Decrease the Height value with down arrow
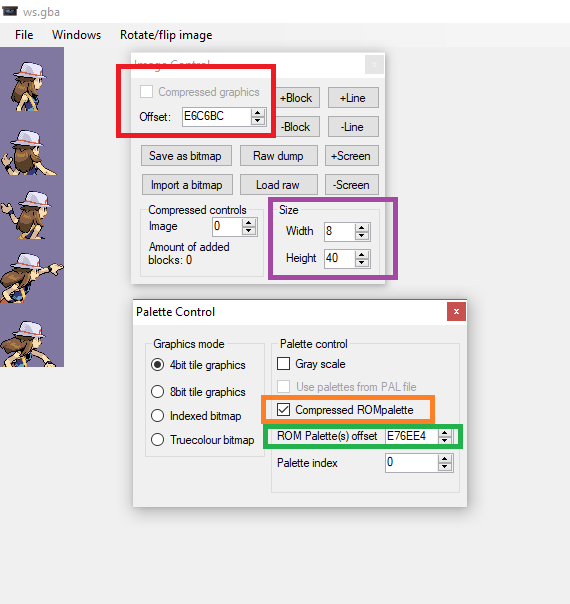The width and height of the screenshot is (570, 604). [362, 263]
